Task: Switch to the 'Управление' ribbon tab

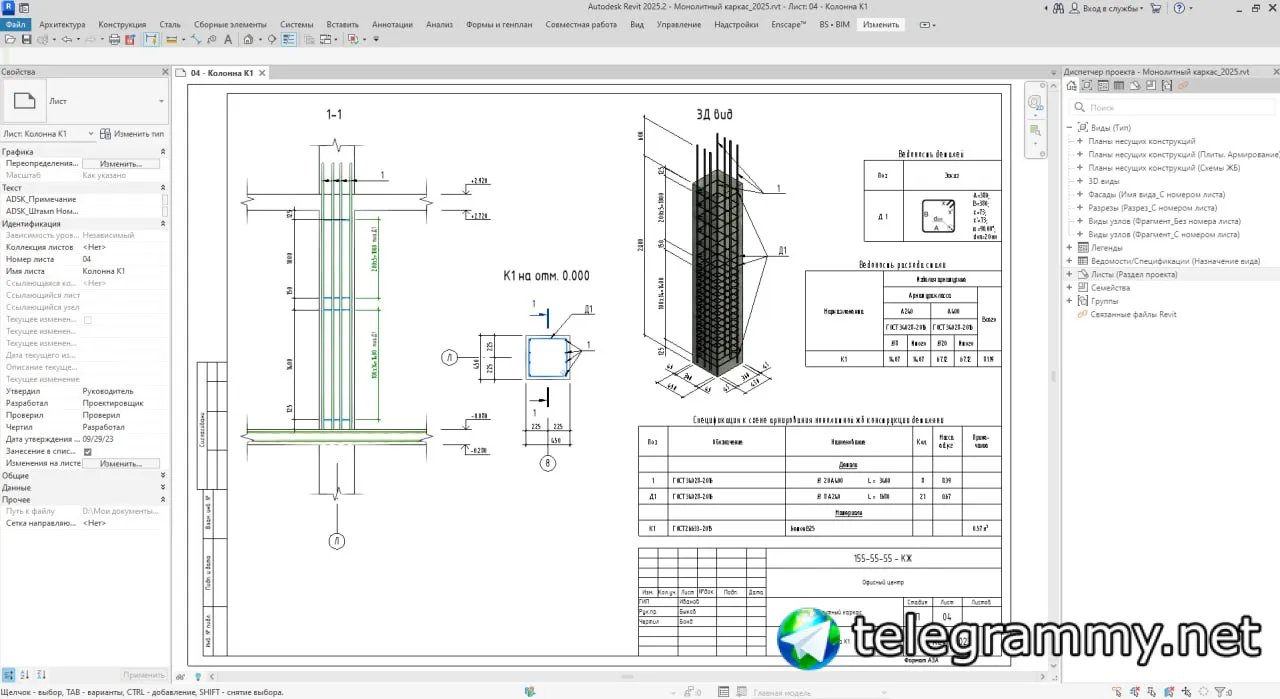Action: pos(679,24)
